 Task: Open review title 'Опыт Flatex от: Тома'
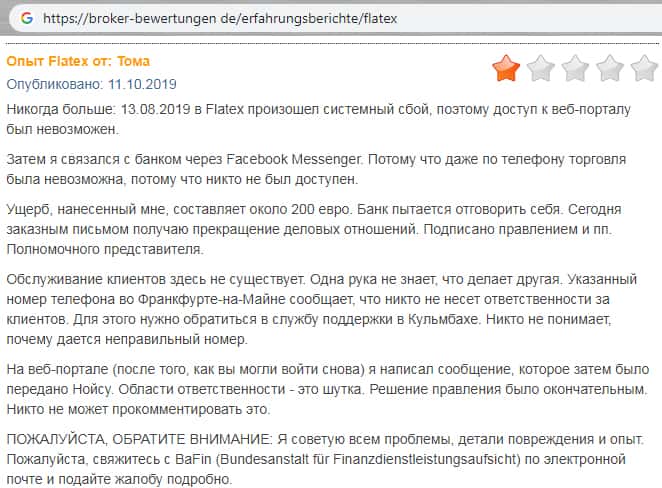(78, 62)
